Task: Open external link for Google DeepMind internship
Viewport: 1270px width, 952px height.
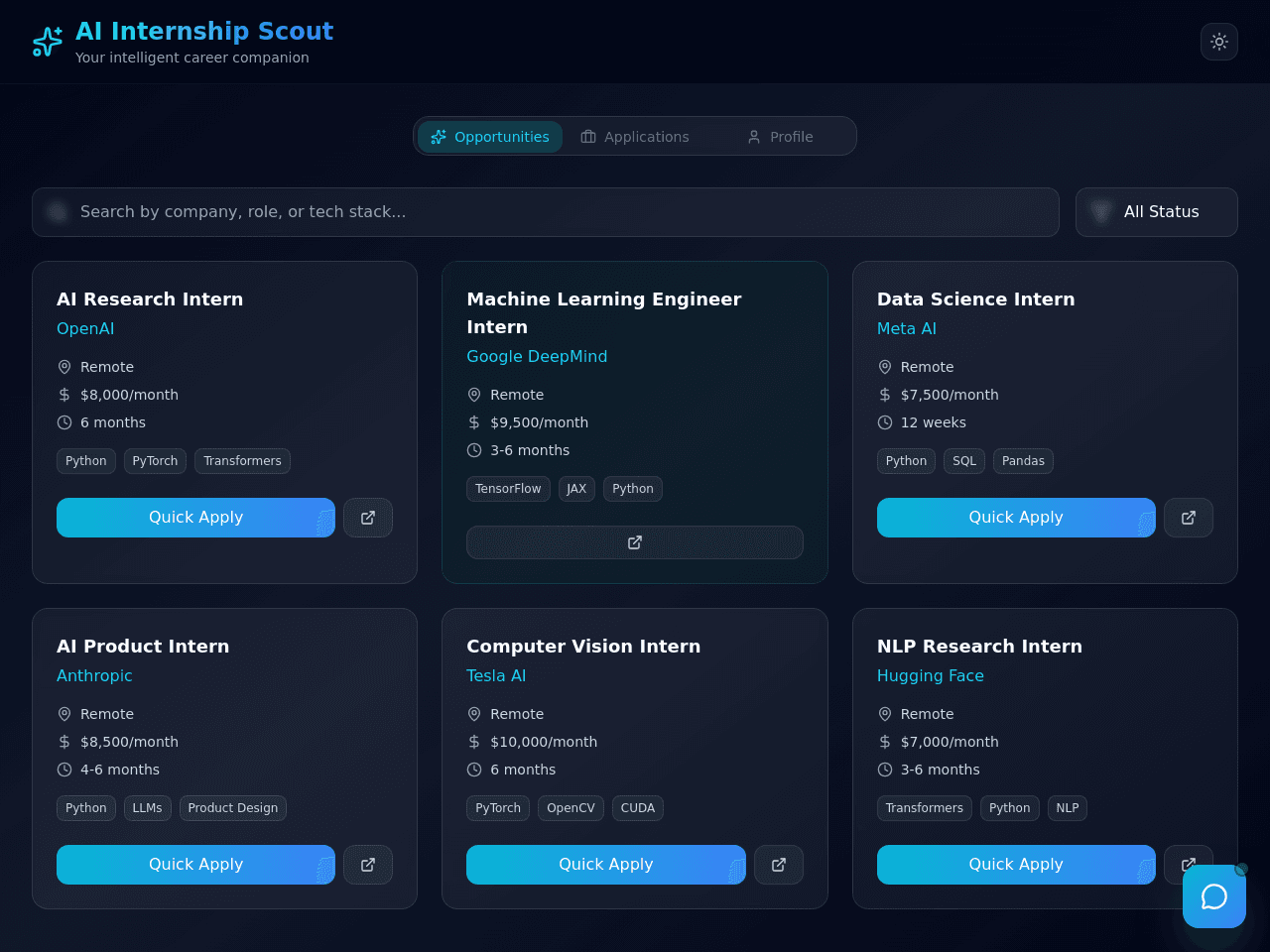Action: [x=635, y=542]
